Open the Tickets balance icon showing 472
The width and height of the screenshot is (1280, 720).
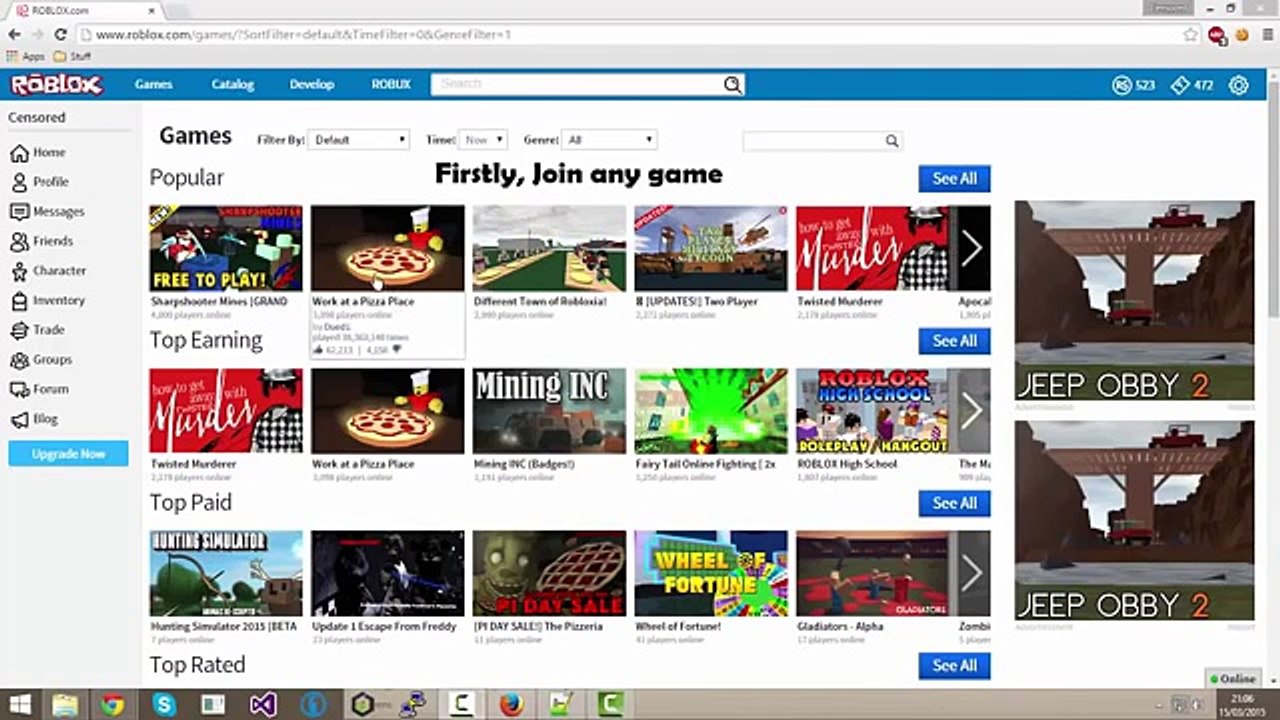(1180, 85)
